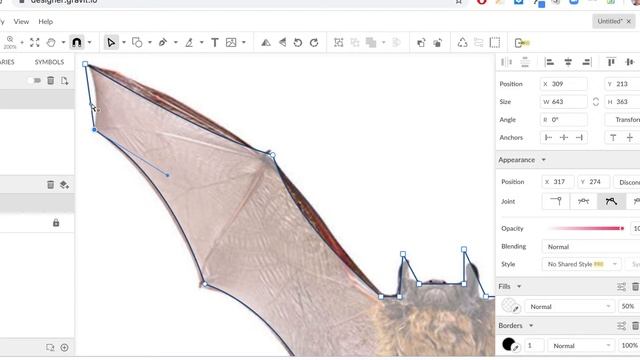Viewport: 640px width, 360px height.
Task: Click the Group selection icon
Action: coord(338,42)
